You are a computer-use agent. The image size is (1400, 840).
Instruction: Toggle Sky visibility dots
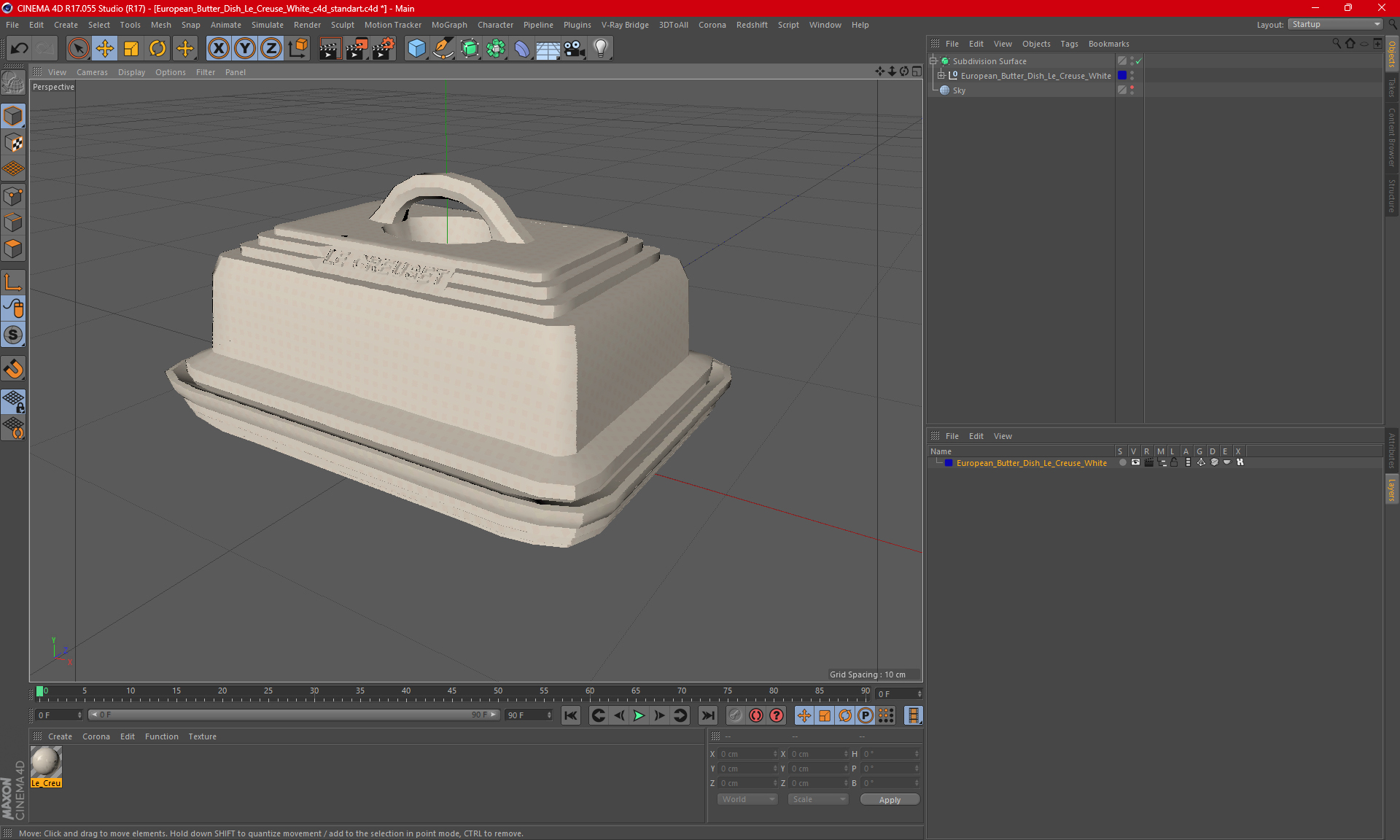pos(1132,90)
